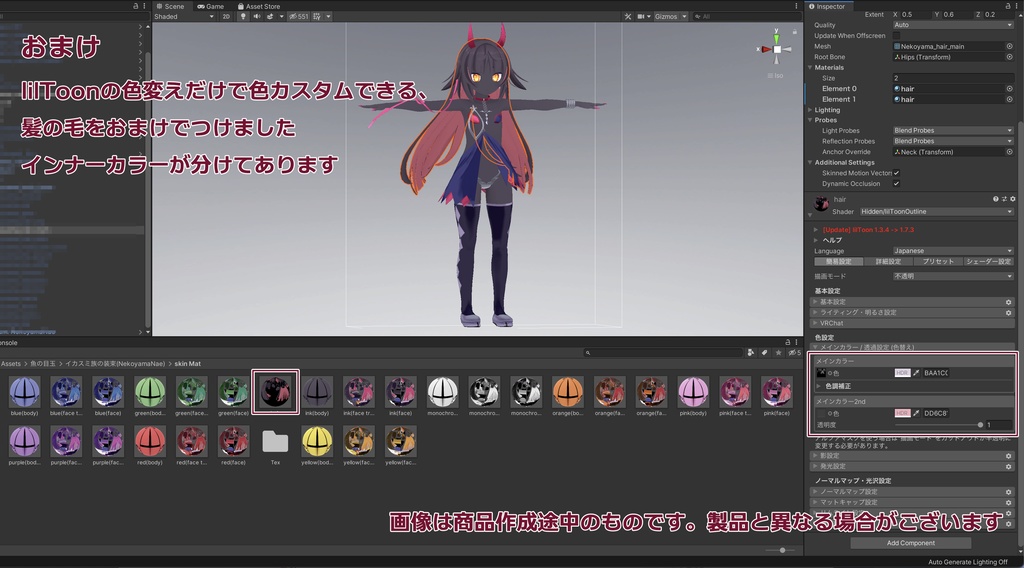Expand the ライティング・明るさ設定 foldout

pos(815,313)
